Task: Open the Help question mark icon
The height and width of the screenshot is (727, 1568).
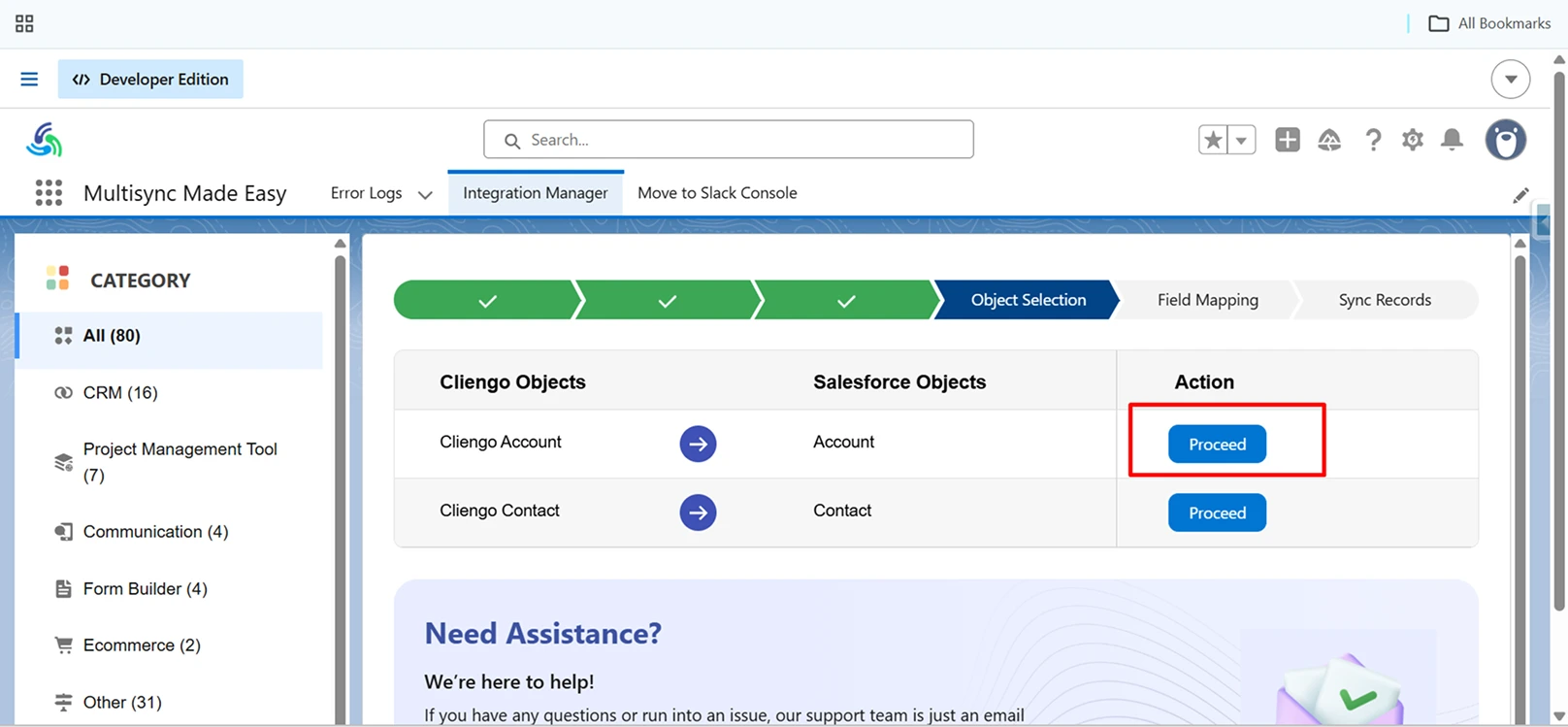Action: click(1373, 140)
